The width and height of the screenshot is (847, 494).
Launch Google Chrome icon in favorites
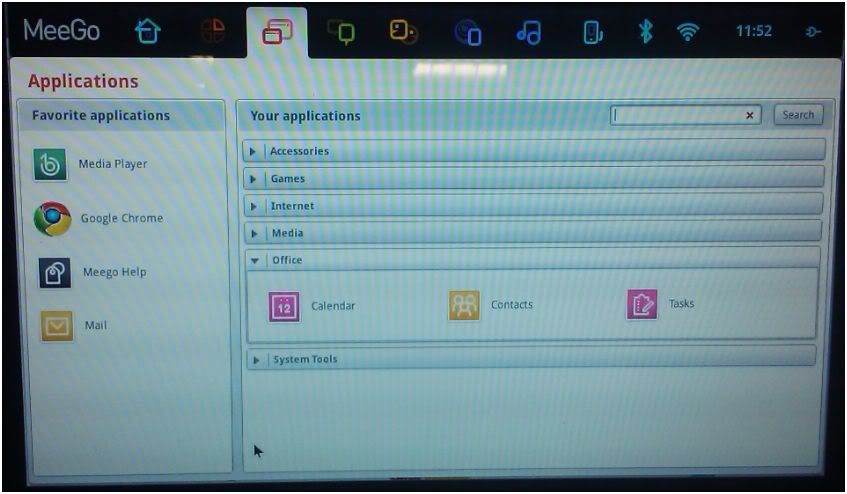pyautogui.click(x=52, y=219)
